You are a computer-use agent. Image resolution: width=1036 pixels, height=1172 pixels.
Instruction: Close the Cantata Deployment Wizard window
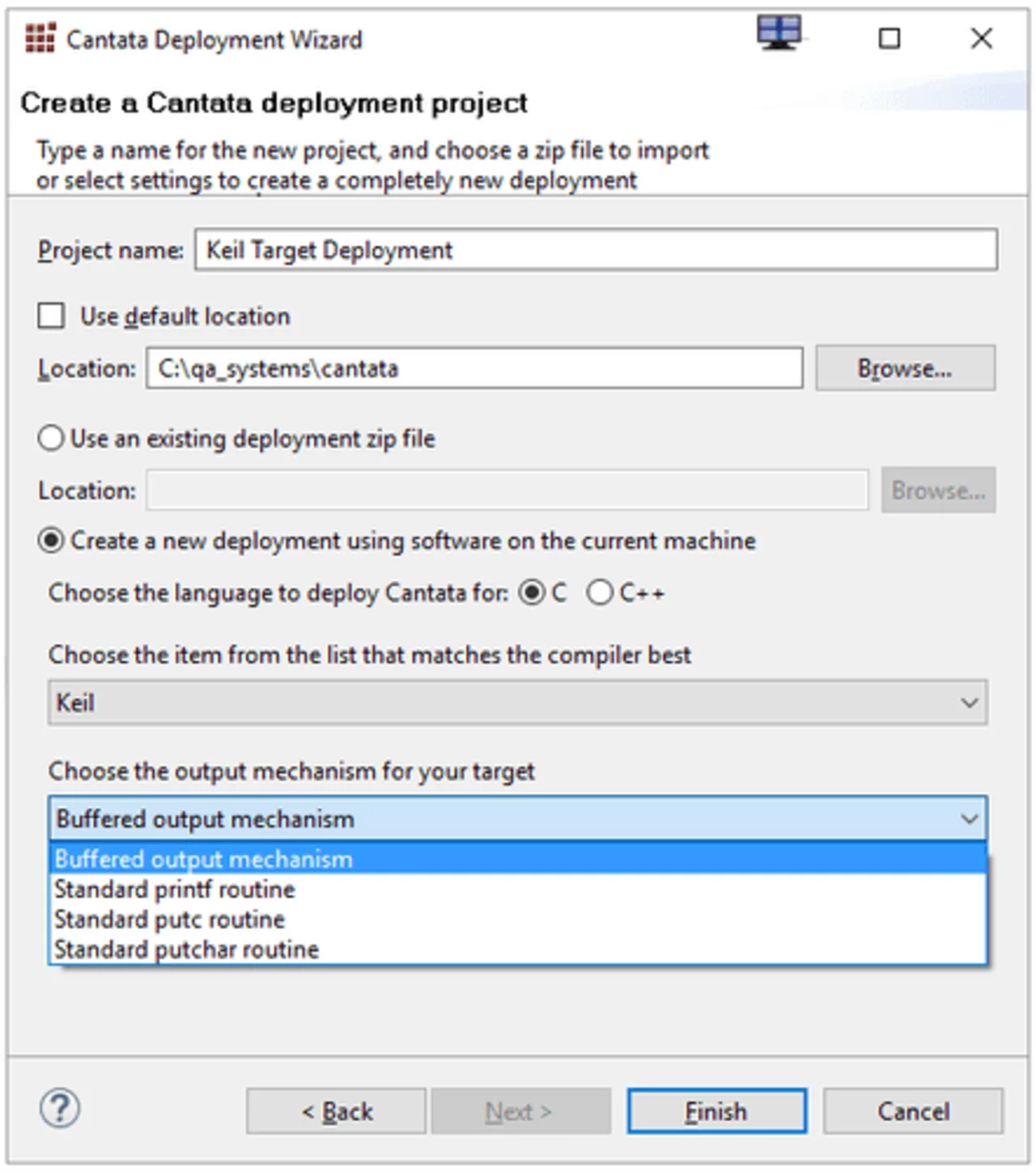[982, 38]
